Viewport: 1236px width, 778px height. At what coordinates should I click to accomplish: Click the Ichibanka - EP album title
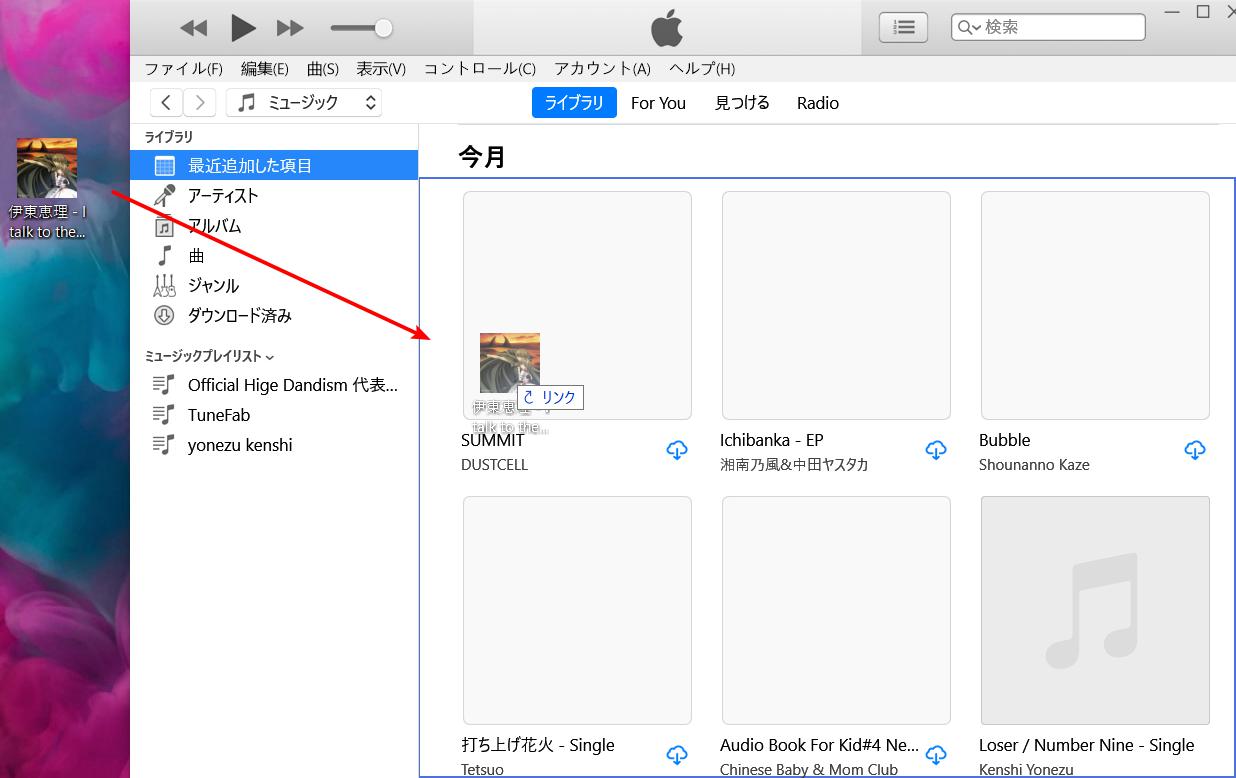(771, 440)
